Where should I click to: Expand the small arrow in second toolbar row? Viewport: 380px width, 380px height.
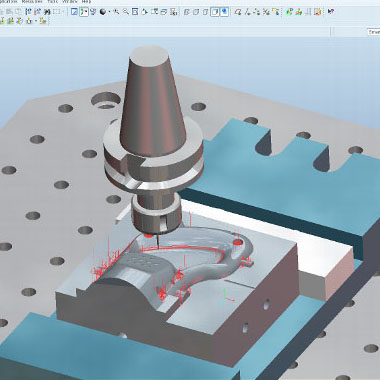tap(36, 22)
